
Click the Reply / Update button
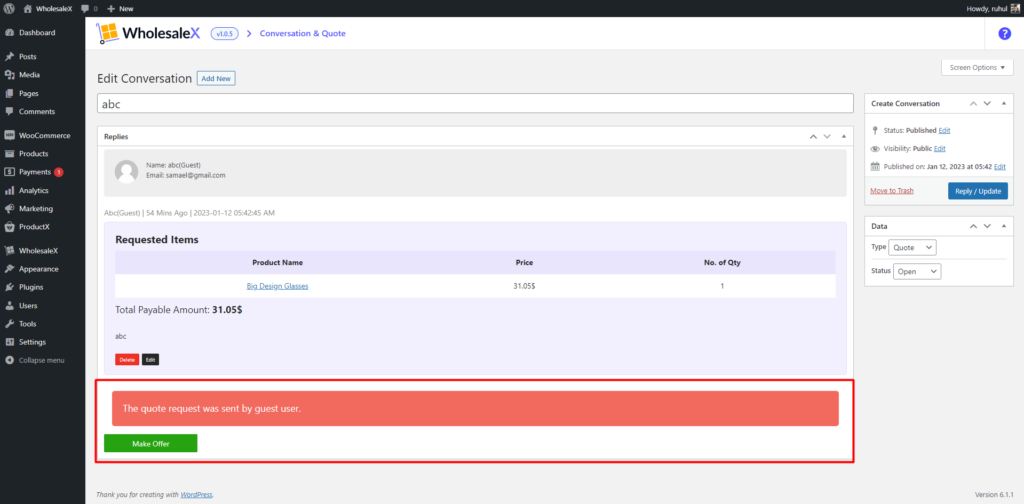pyautogui.click(x=977, y=190)
